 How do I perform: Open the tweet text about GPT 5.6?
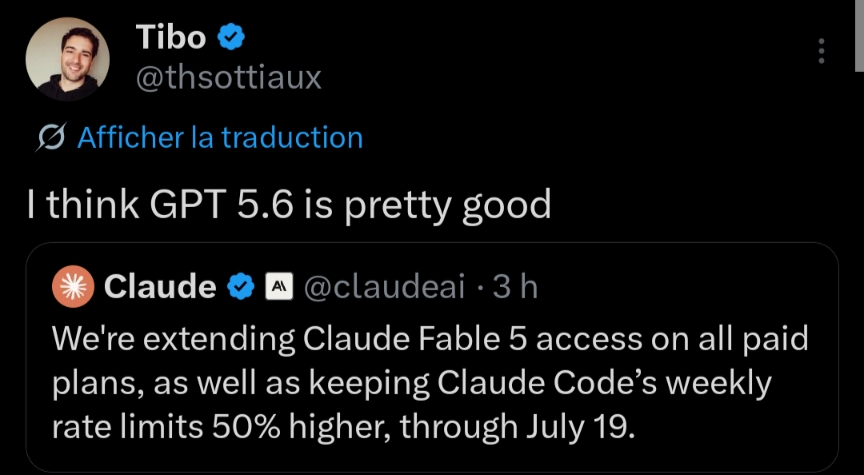coord(289,204)
